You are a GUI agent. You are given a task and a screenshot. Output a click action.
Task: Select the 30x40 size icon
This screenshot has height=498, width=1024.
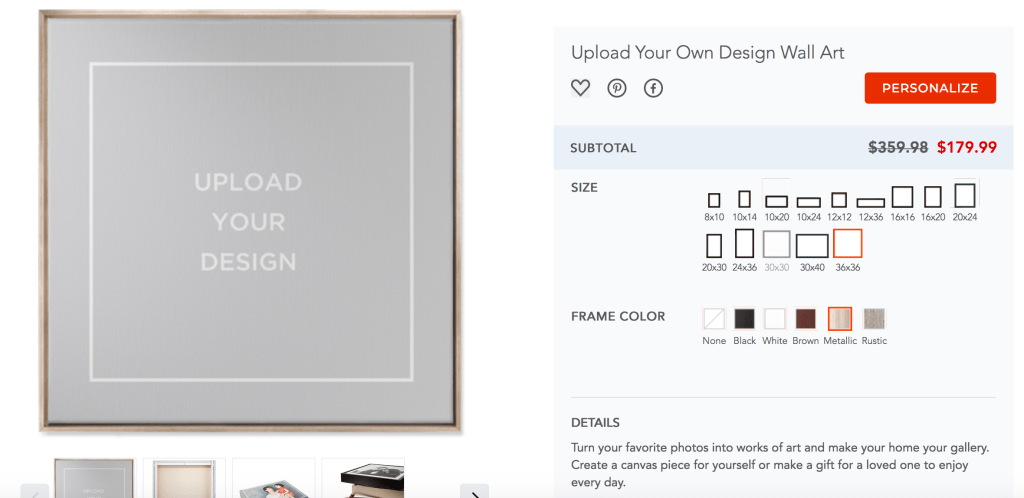[812, 245]
